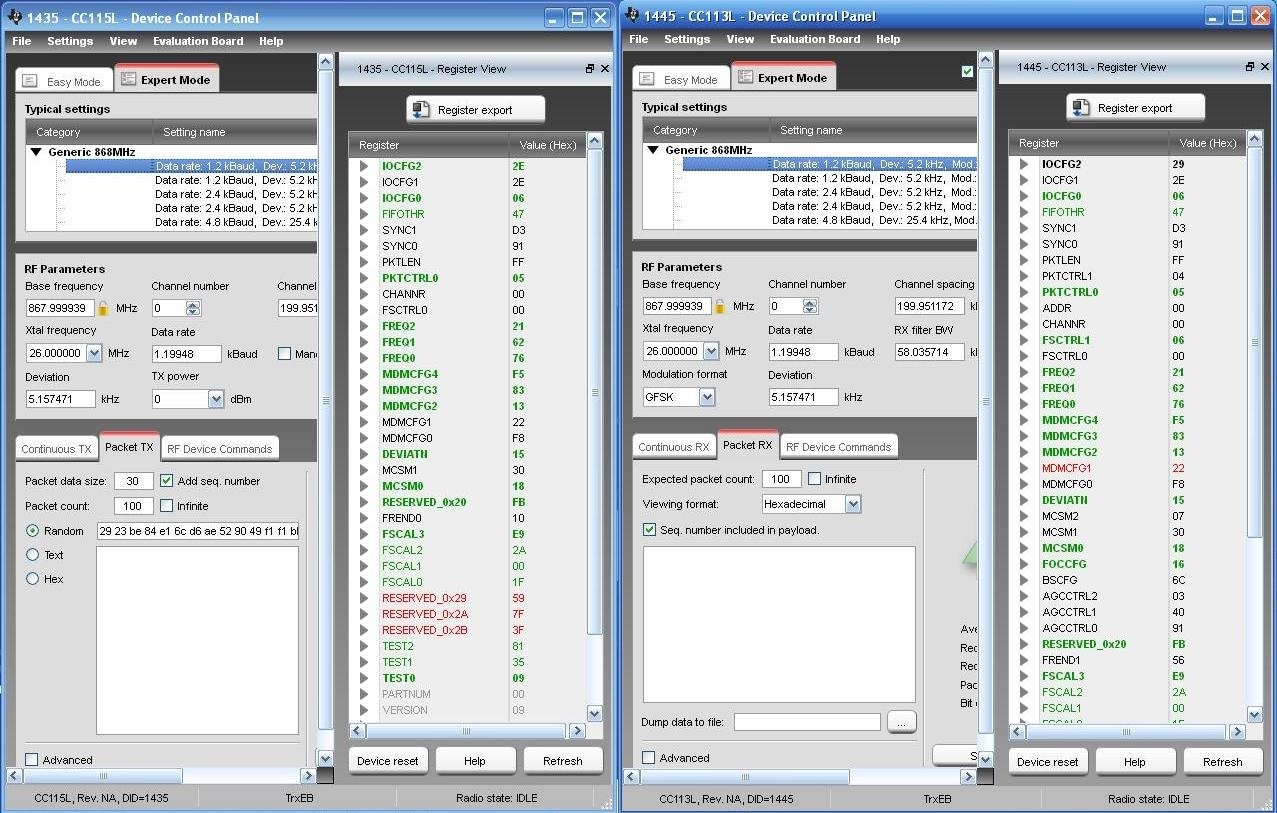Collapse Generic 868MHz tree in CC115L window
This screenshot has height=813, width=1277.
tap(36, 152)
